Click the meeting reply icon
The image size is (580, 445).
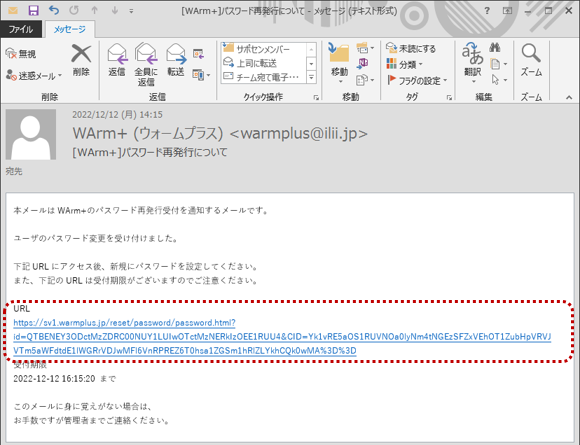point(198,54)
